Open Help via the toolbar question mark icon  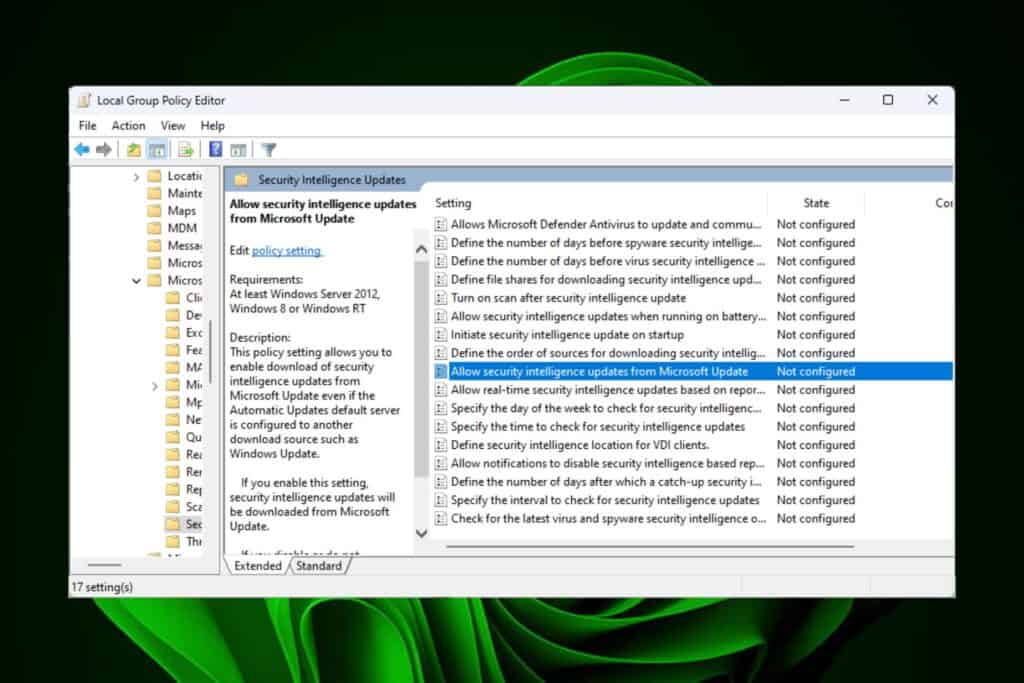[x=215, y=149]
